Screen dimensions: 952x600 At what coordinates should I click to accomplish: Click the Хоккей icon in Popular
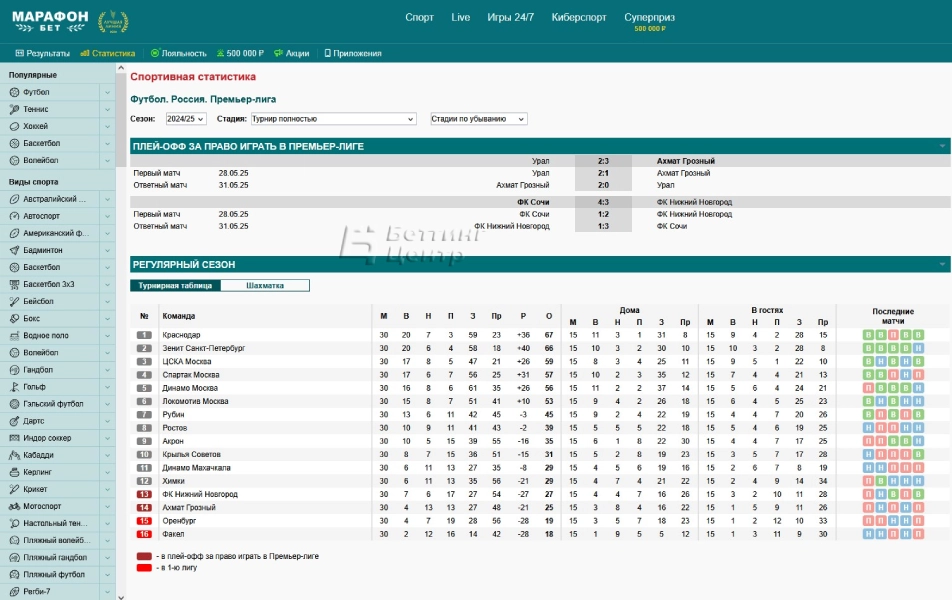pyautogui.click(x=15, y=126)
